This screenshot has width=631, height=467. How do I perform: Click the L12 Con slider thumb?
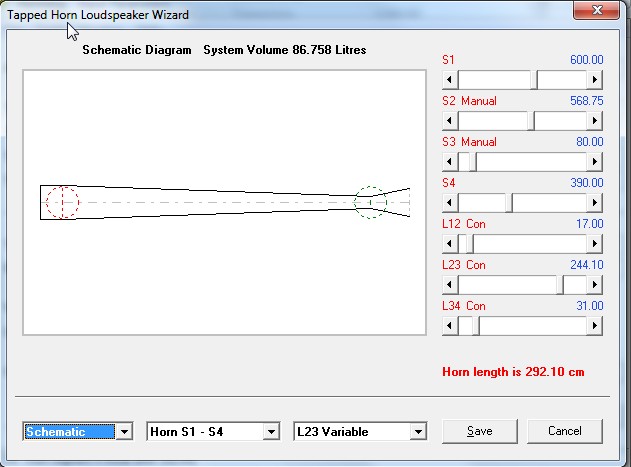pos(470,244)
